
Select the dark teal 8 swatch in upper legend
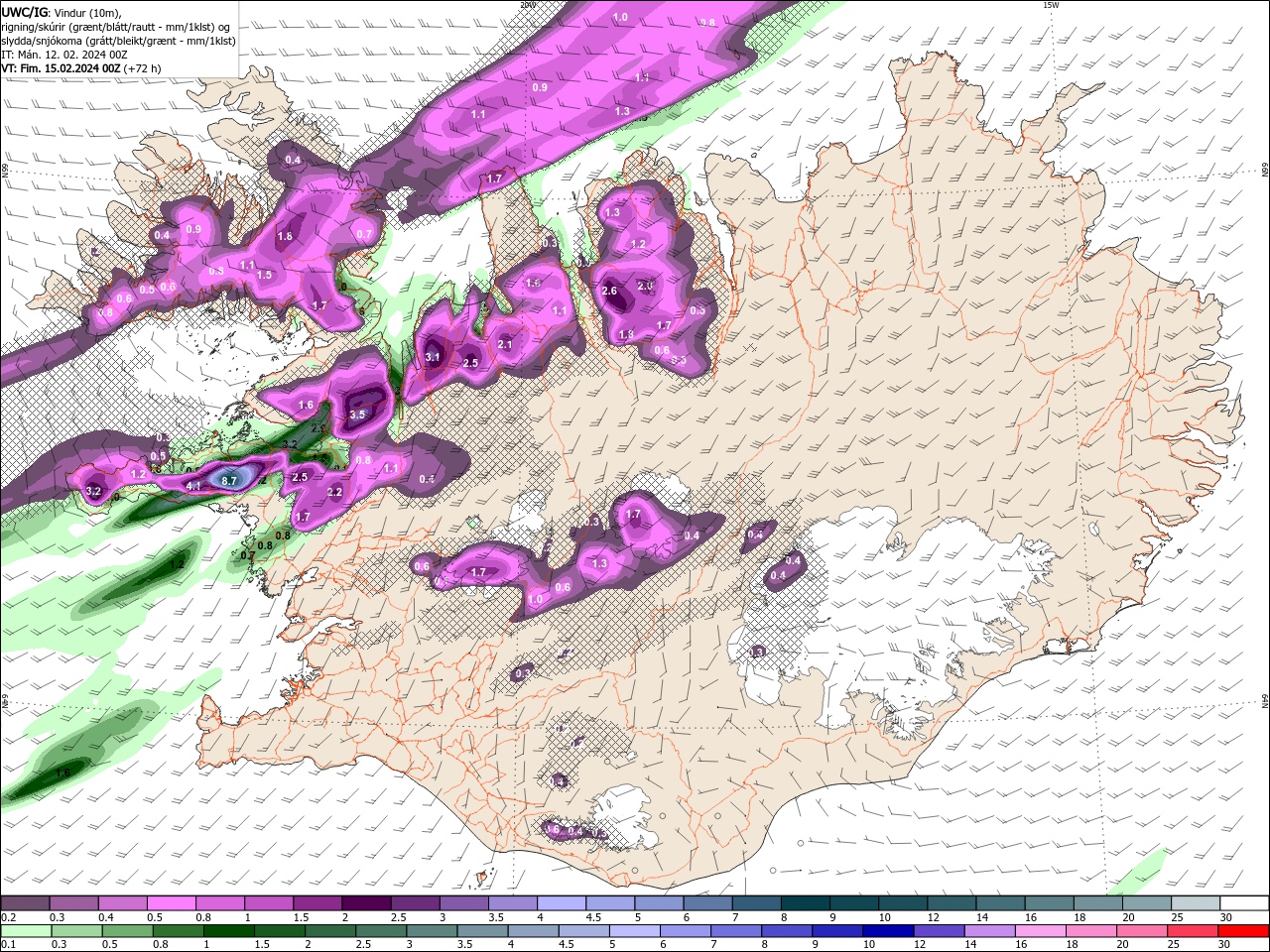(x=806, y=903)
